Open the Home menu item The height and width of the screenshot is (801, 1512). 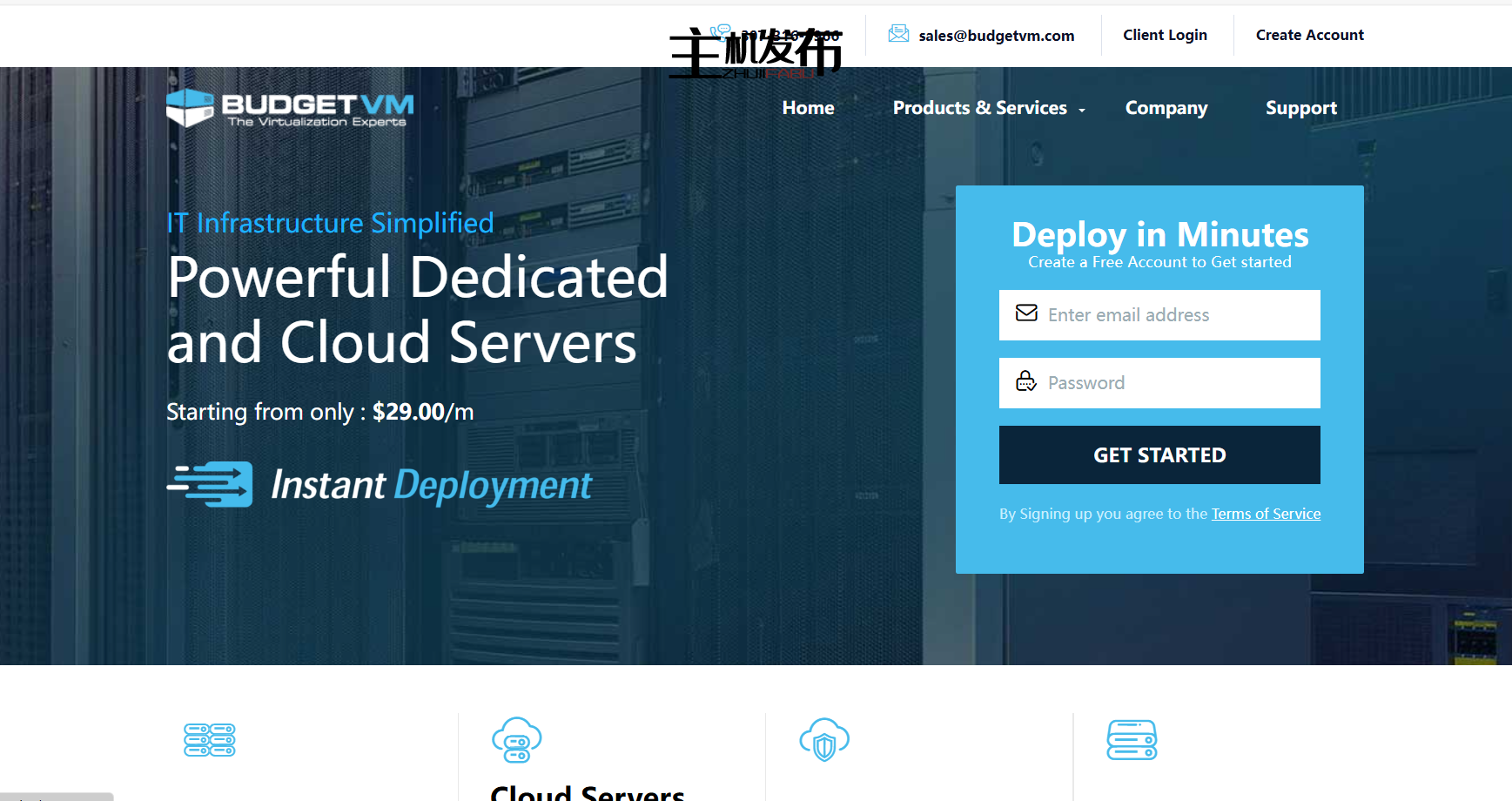808,108
